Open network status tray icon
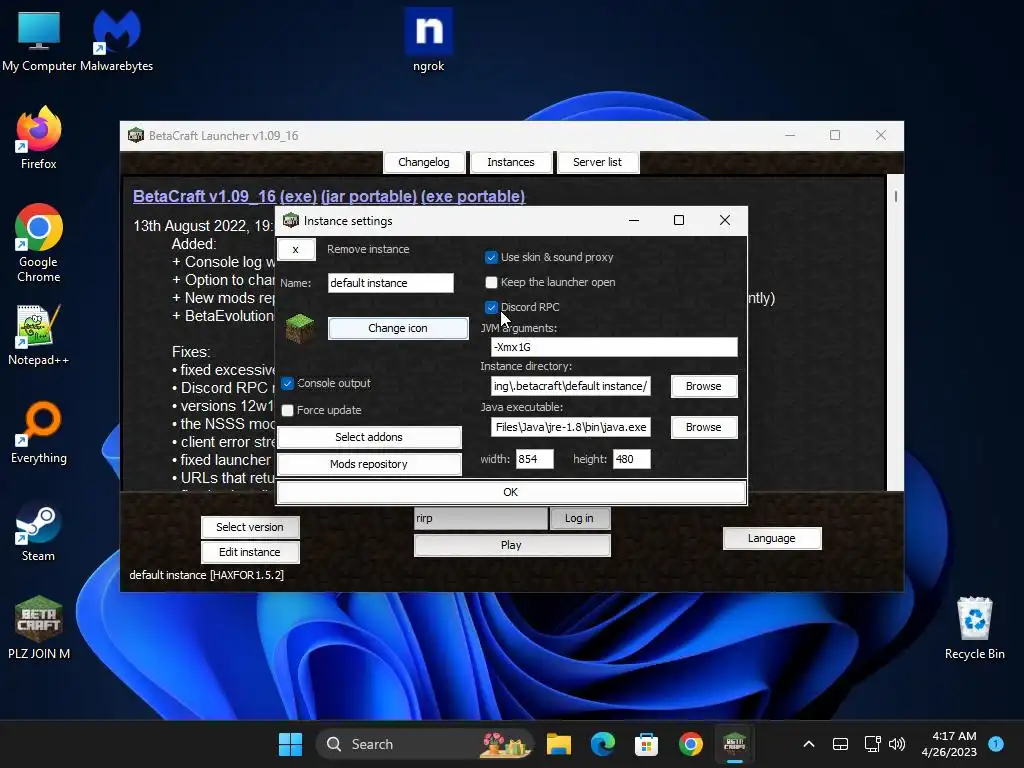 tap(872, 744)
